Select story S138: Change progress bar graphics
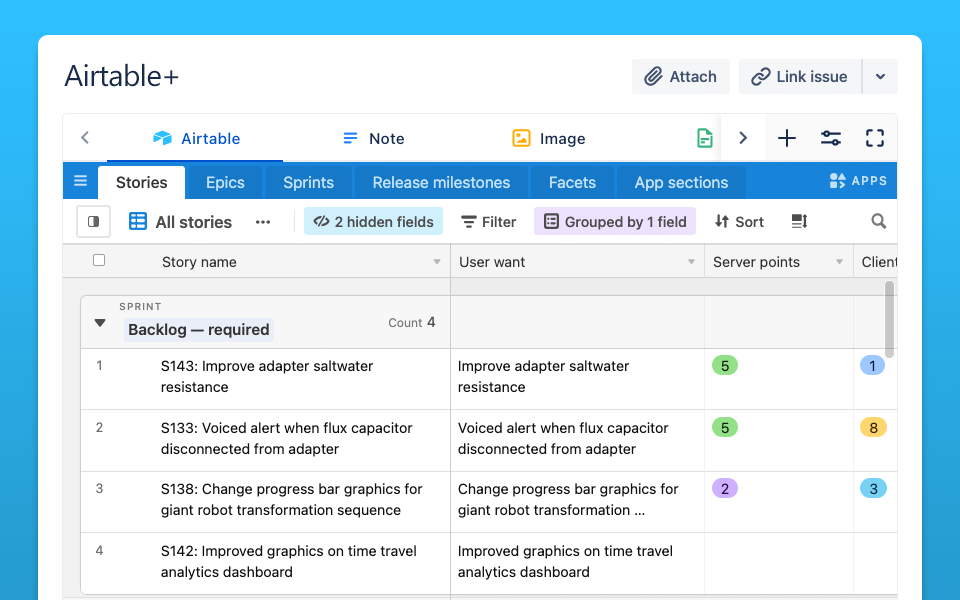 click(x=291, y=500)
